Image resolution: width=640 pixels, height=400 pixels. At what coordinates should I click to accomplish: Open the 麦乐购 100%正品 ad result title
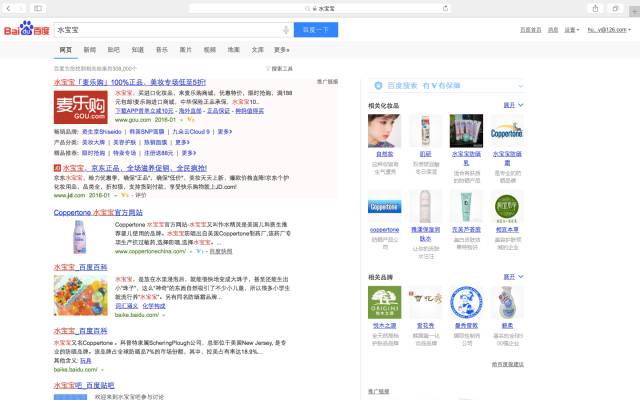[130, 82]
